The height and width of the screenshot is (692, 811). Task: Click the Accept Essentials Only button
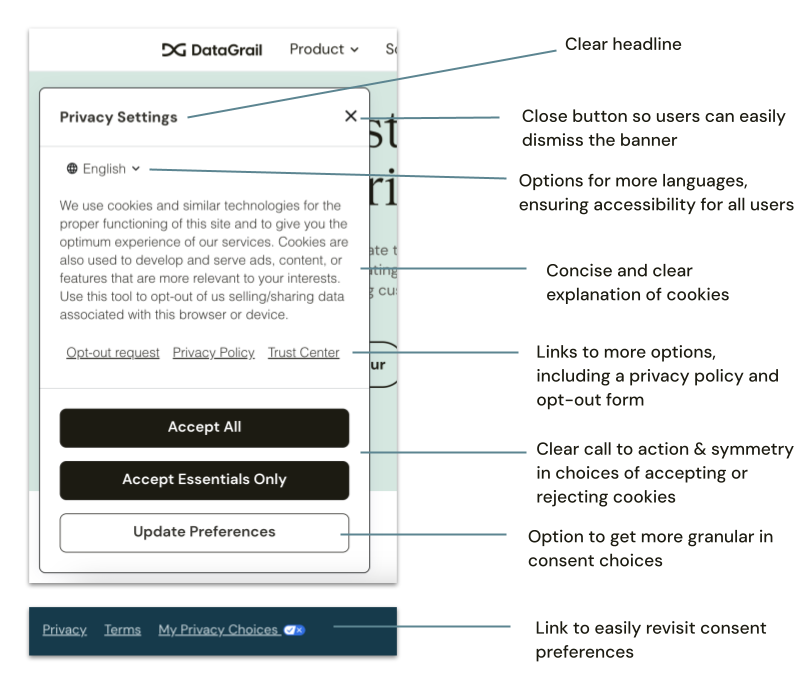tap(204, 480)
